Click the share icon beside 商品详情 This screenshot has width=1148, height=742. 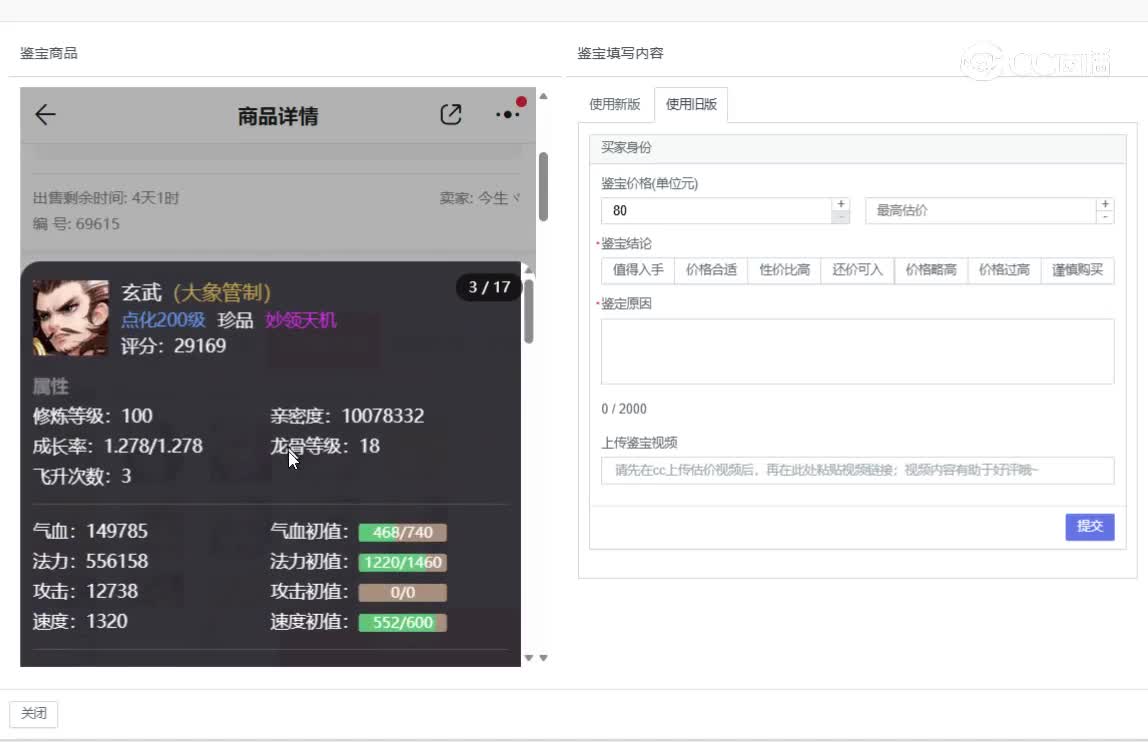(x=451, y=115)
